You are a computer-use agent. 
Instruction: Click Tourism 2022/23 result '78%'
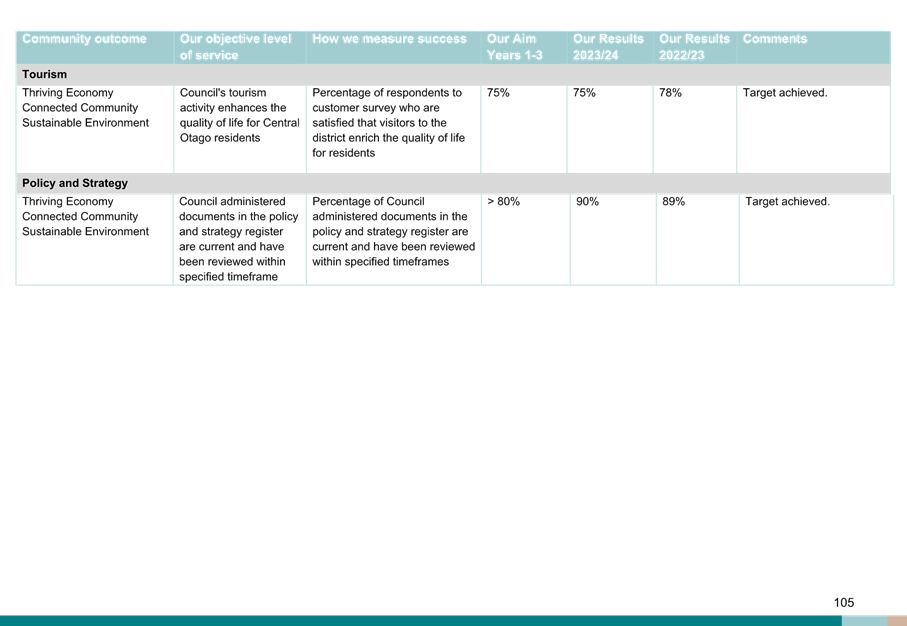(670, 93)
